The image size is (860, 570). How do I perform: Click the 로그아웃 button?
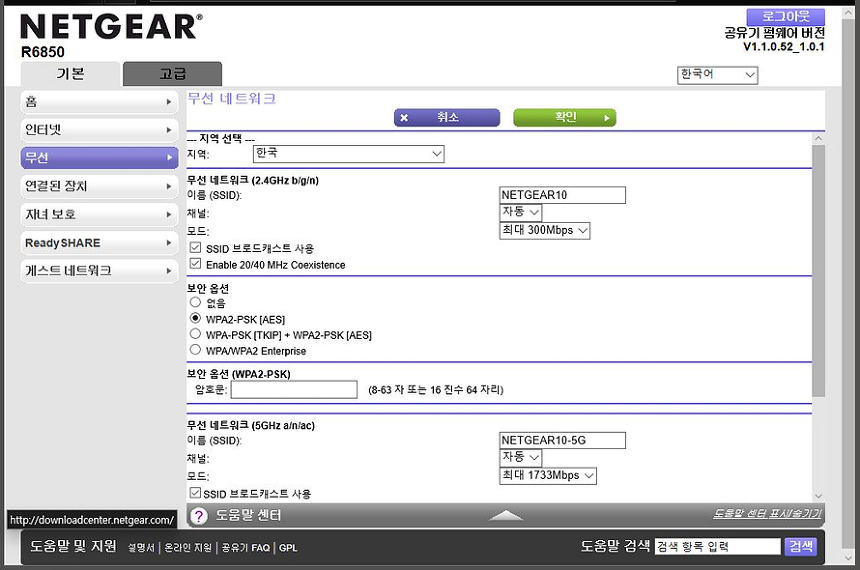coord(785,17)
